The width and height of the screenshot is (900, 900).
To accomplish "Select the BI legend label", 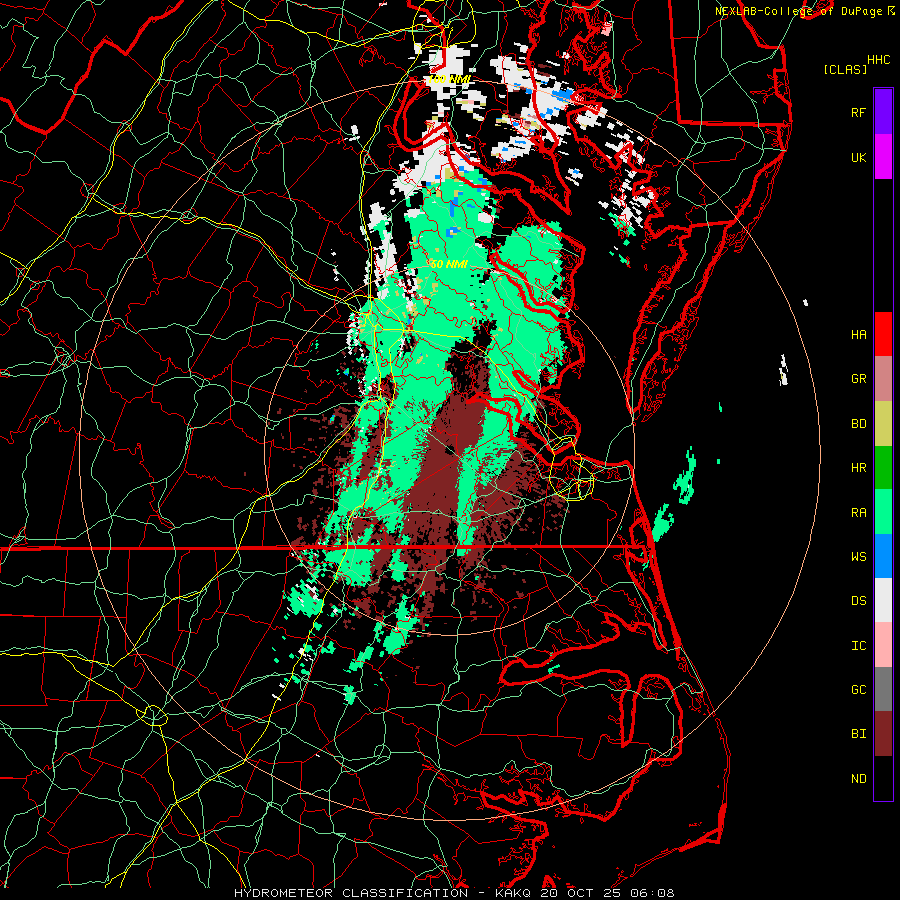I will (858, 734).
